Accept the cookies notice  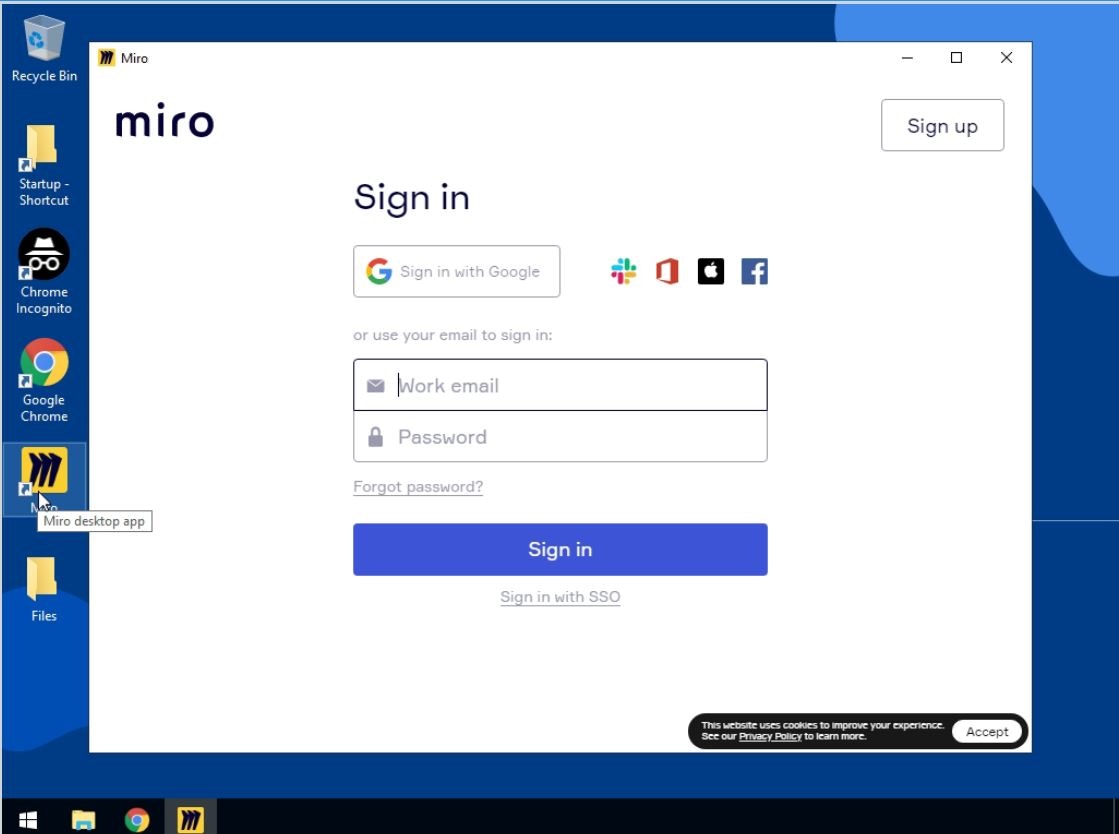click(x=987, y=731)
